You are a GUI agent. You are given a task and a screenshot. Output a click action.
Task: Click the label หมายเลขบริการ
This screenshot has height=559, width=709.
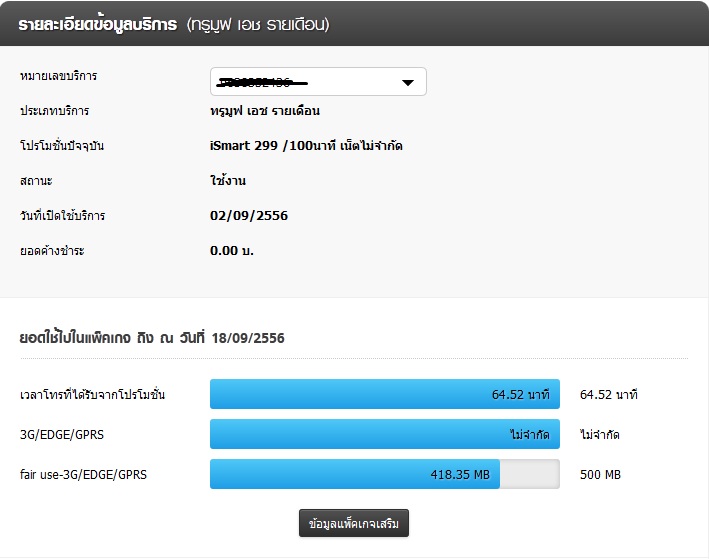pyautogui.click(x=58, y=76)
